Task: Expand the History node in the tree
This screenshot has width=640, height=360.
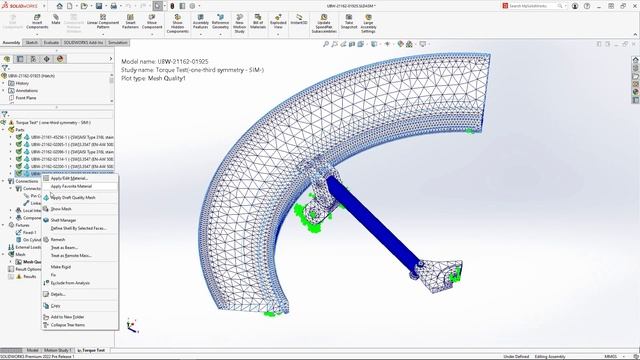Action: pyautogui.click(x=4, y=83)
